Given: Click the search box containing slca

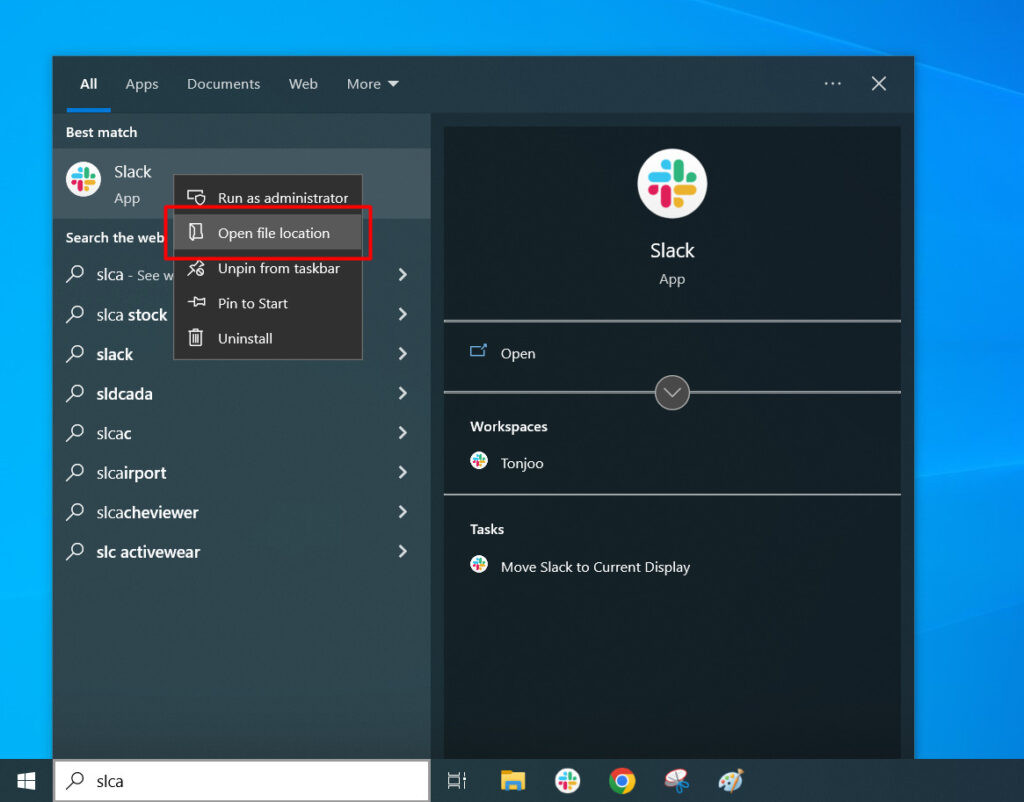Looking at the screenshot, I should pyautogui.click(x=240, y=780).
